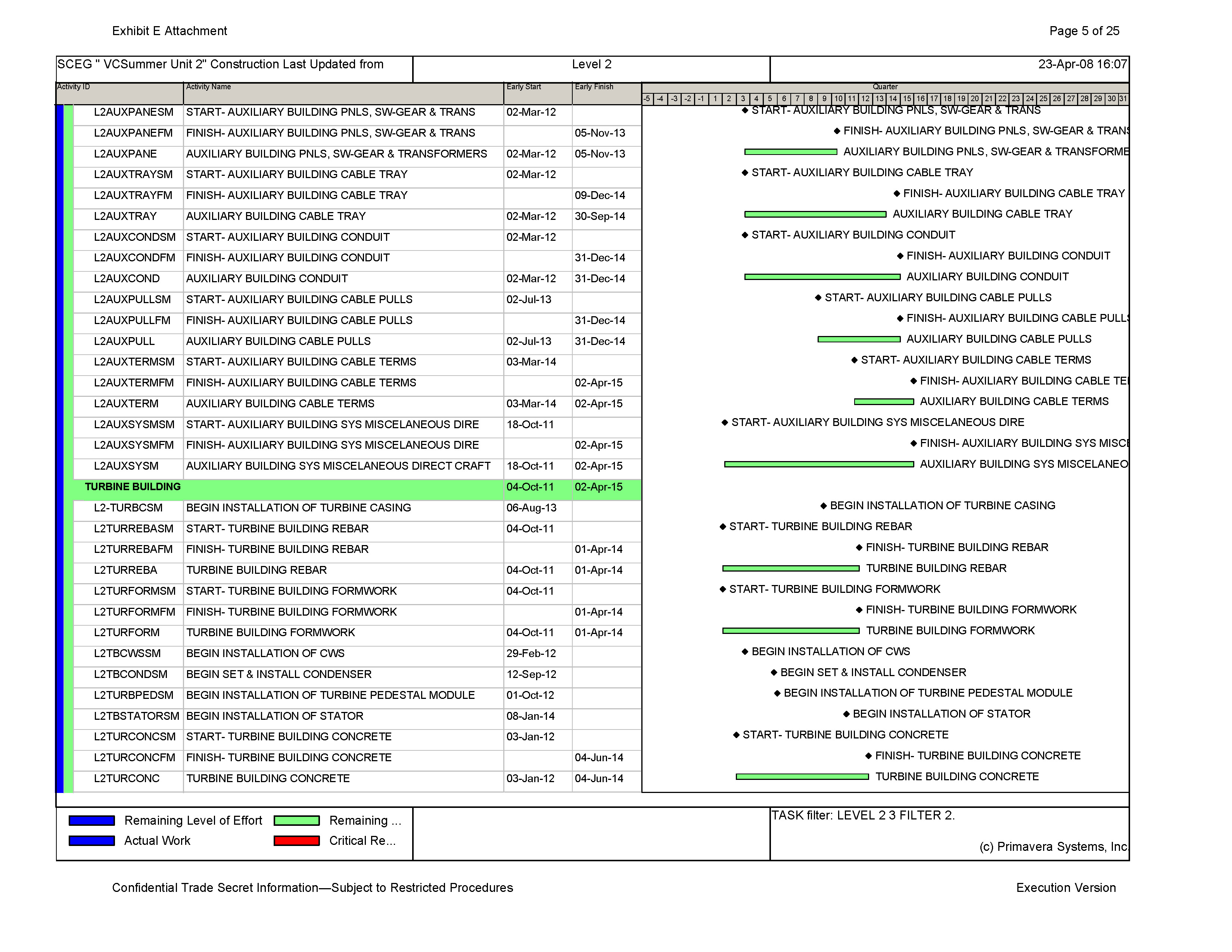Viewport: 1232px width, 952px height.
Task: Click the Gantt bar for AUXILIARY BUILDING CABLE TRAY
Action: click(815, 214)
